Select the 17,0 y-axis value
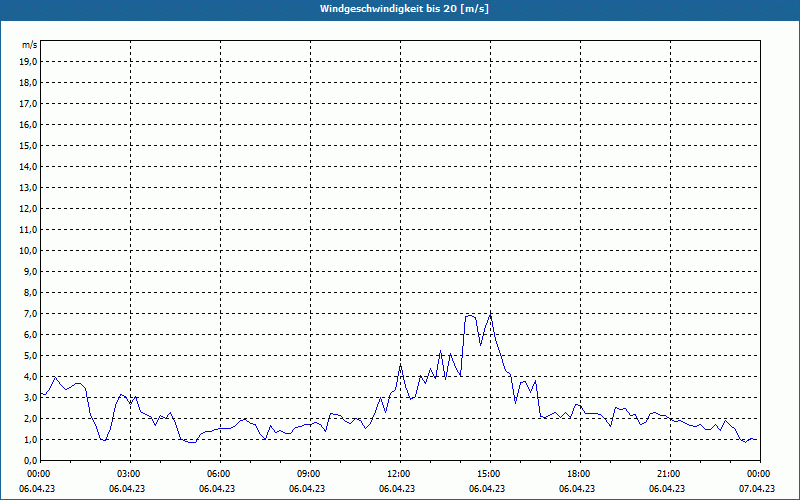Viewport: 800px width, 500px height. (28, 104)
